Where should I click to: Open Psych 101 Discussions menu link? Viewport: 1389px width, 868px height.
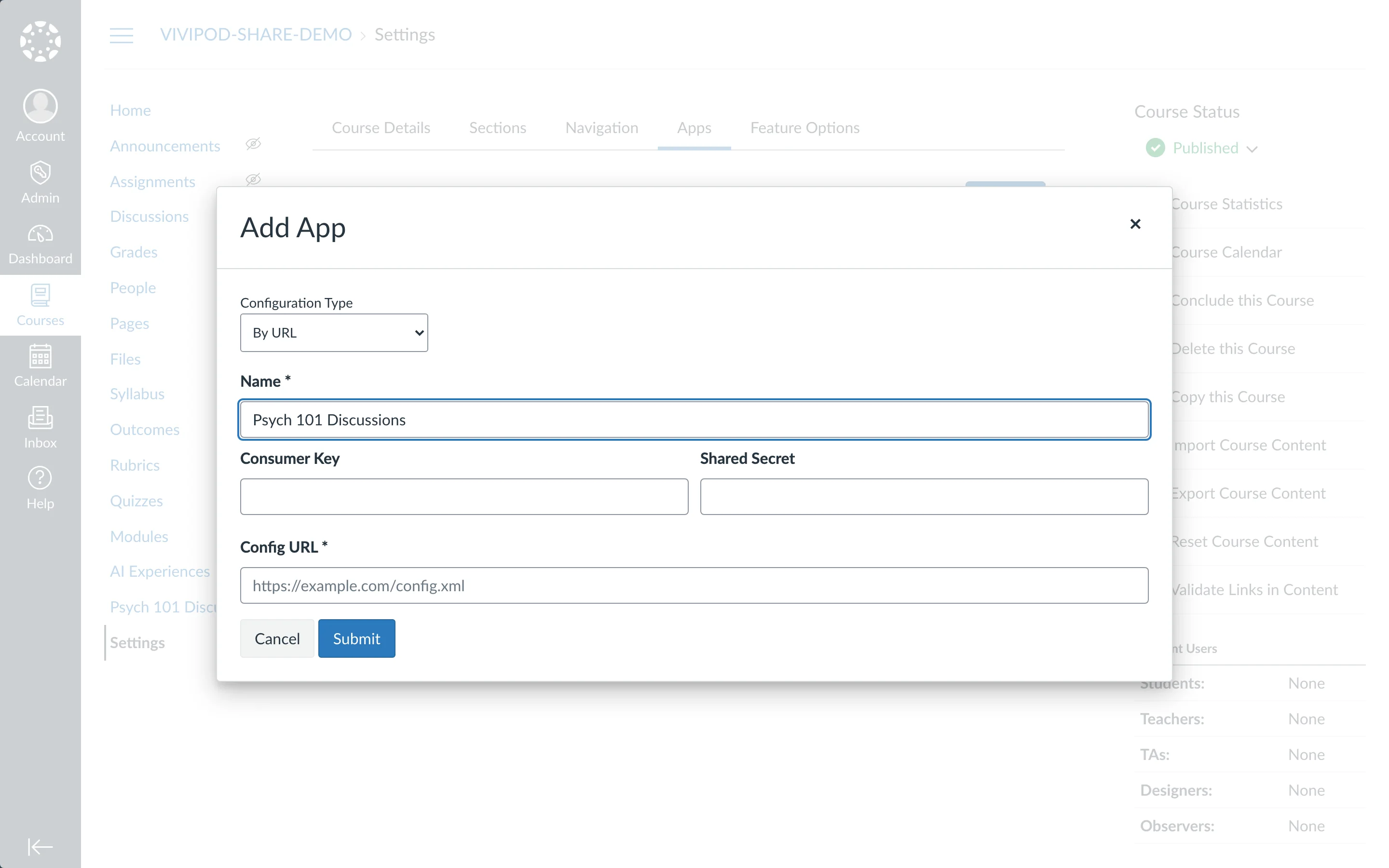(163, 607)
